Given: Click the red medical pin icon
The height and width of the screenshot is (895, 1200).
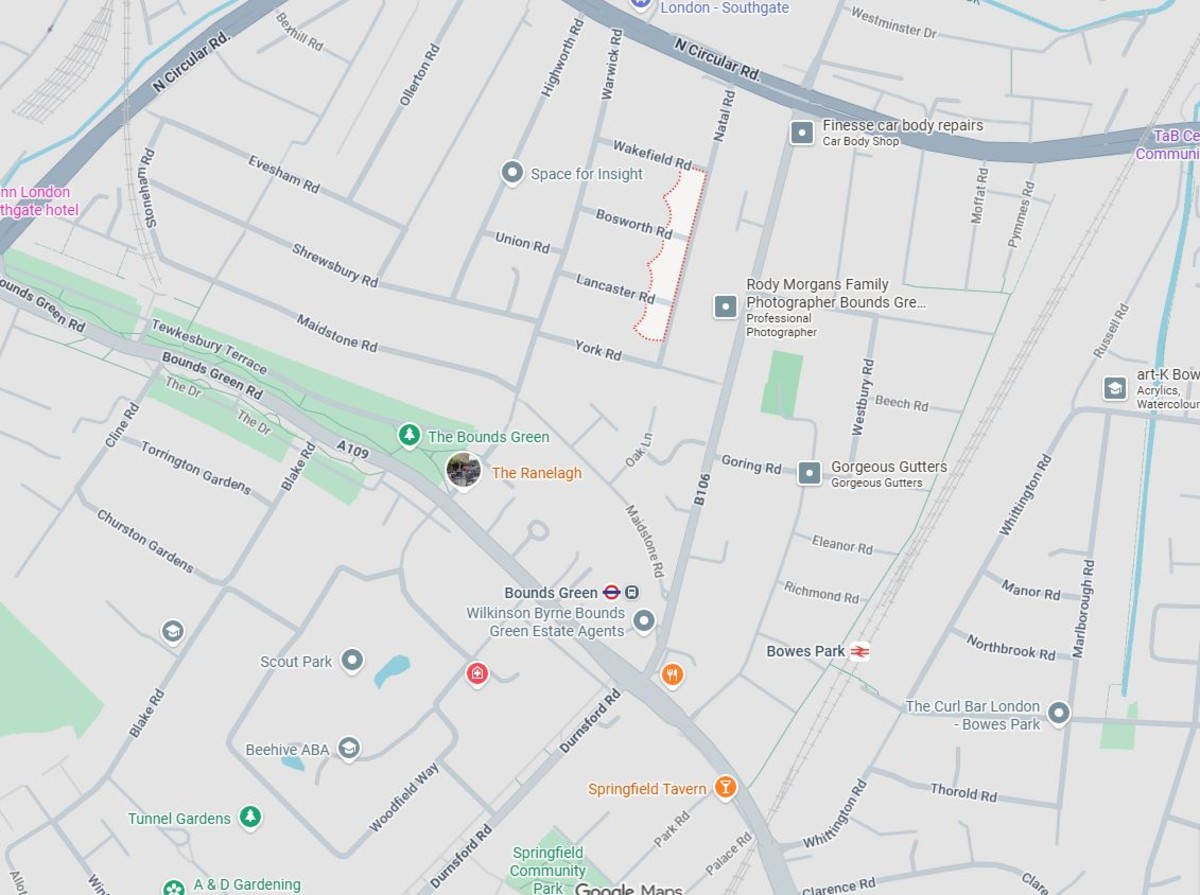Looking at the screenshot, I should 478,674.
